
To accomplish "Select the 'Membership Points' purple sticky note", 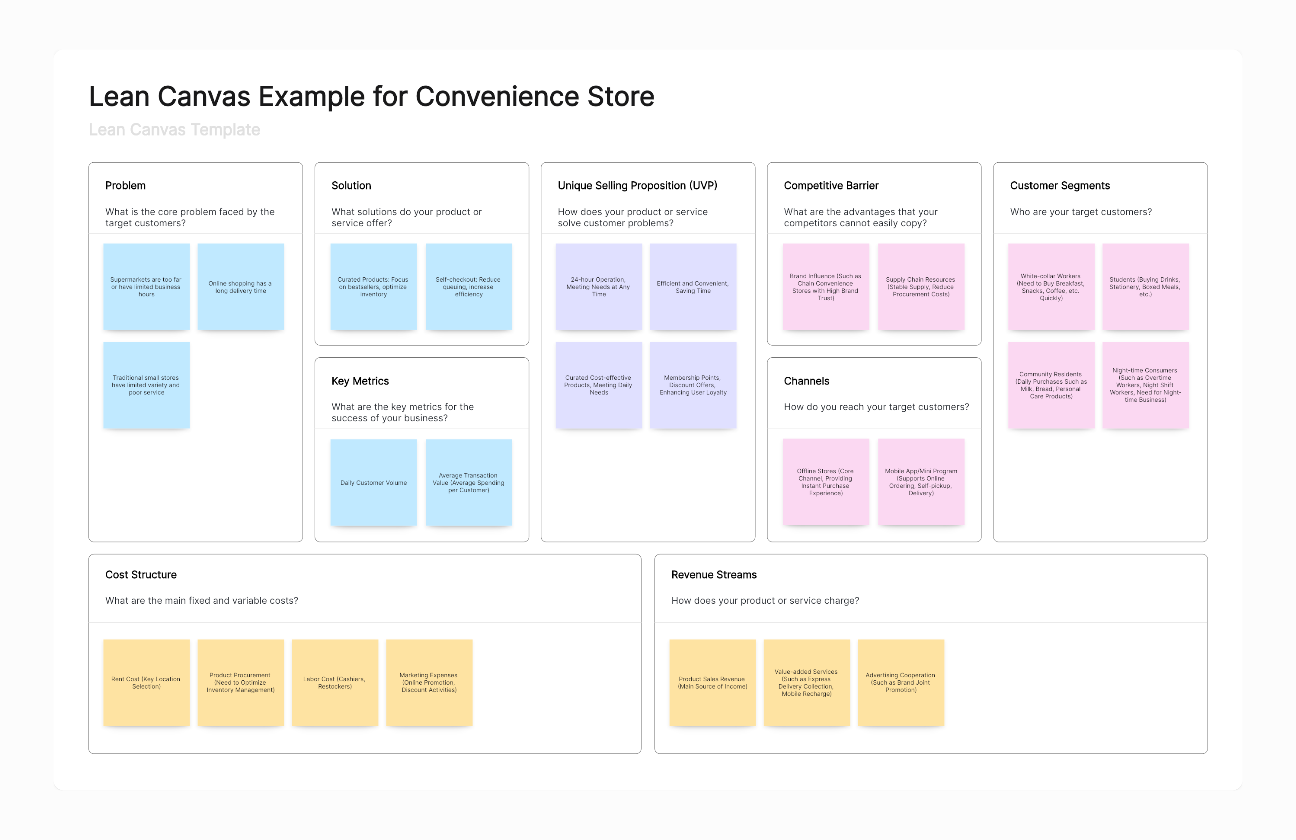I will tap(693, 385).
